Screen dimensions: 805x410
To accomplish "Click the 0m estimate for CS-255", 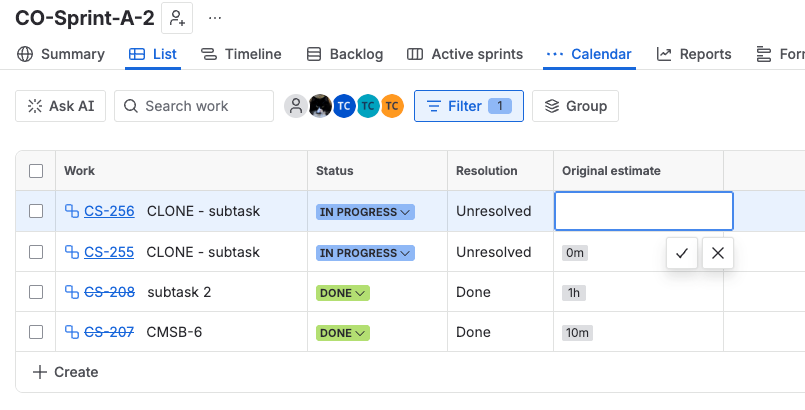I will 574,253.
